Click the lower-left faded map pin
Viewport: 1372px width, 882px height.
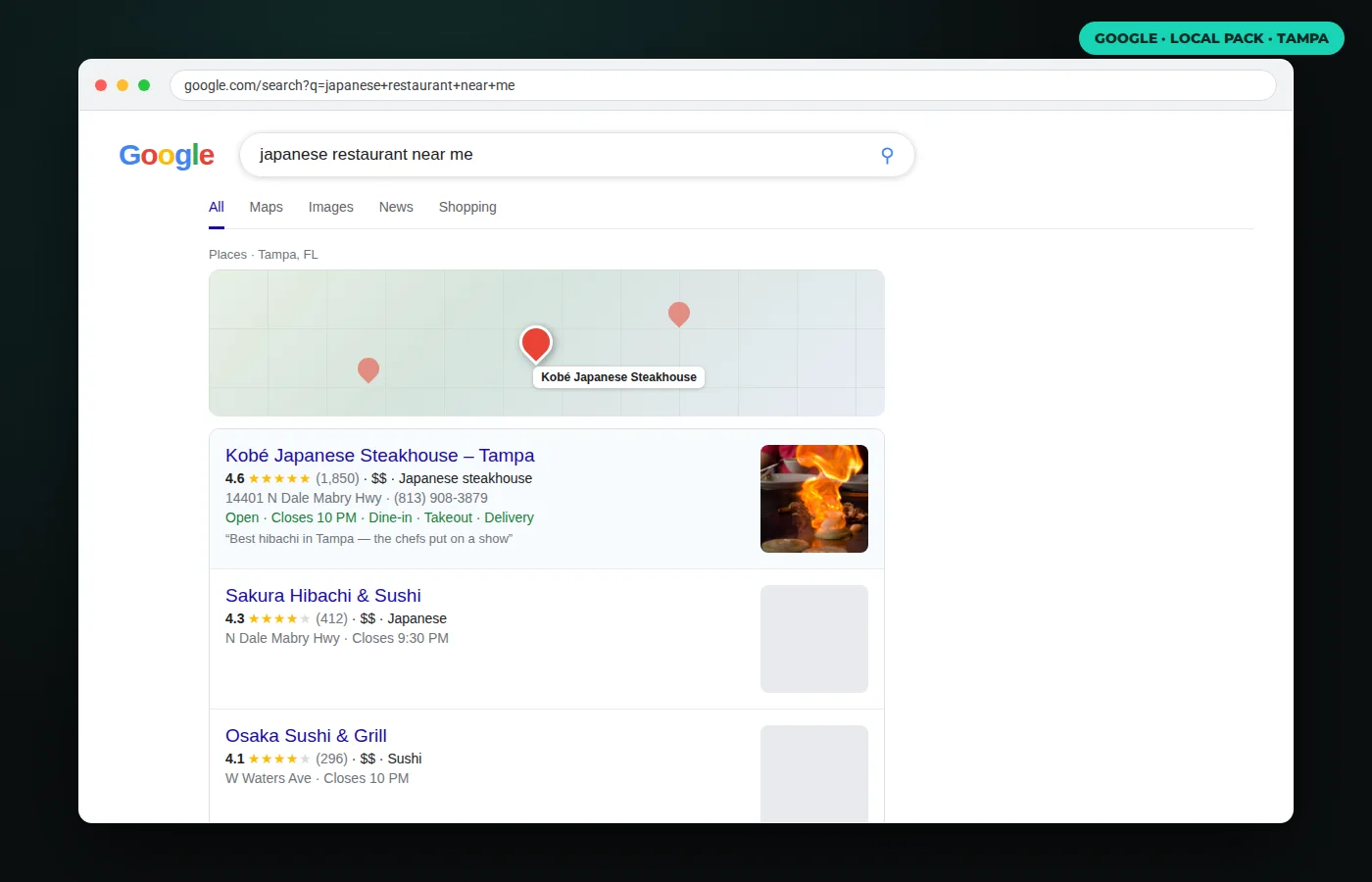(368, 369)
